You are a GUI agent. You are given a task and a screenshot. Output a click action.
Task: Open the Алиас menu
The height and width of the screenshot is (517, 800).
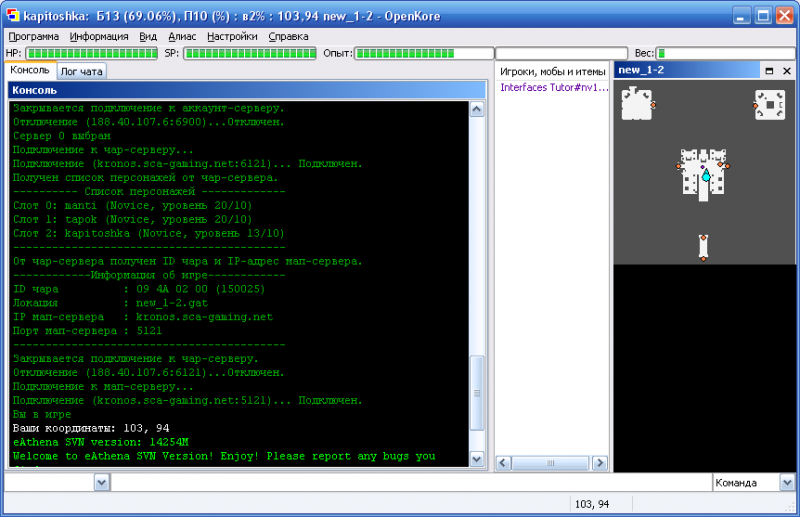(182, 37)
